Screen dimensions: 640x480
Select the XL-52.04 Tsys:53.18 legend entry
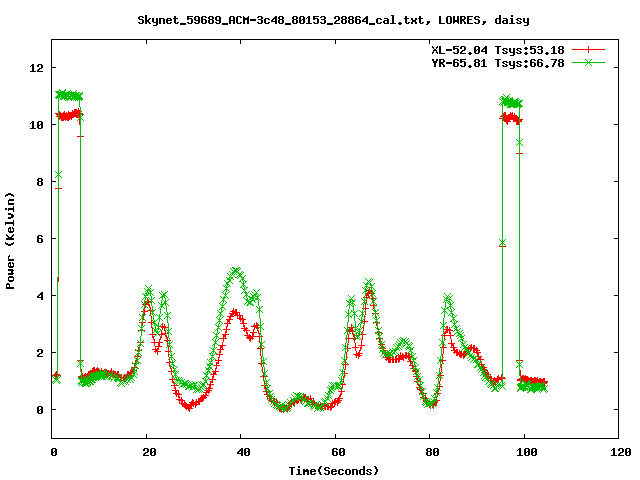tap(498, 50)
